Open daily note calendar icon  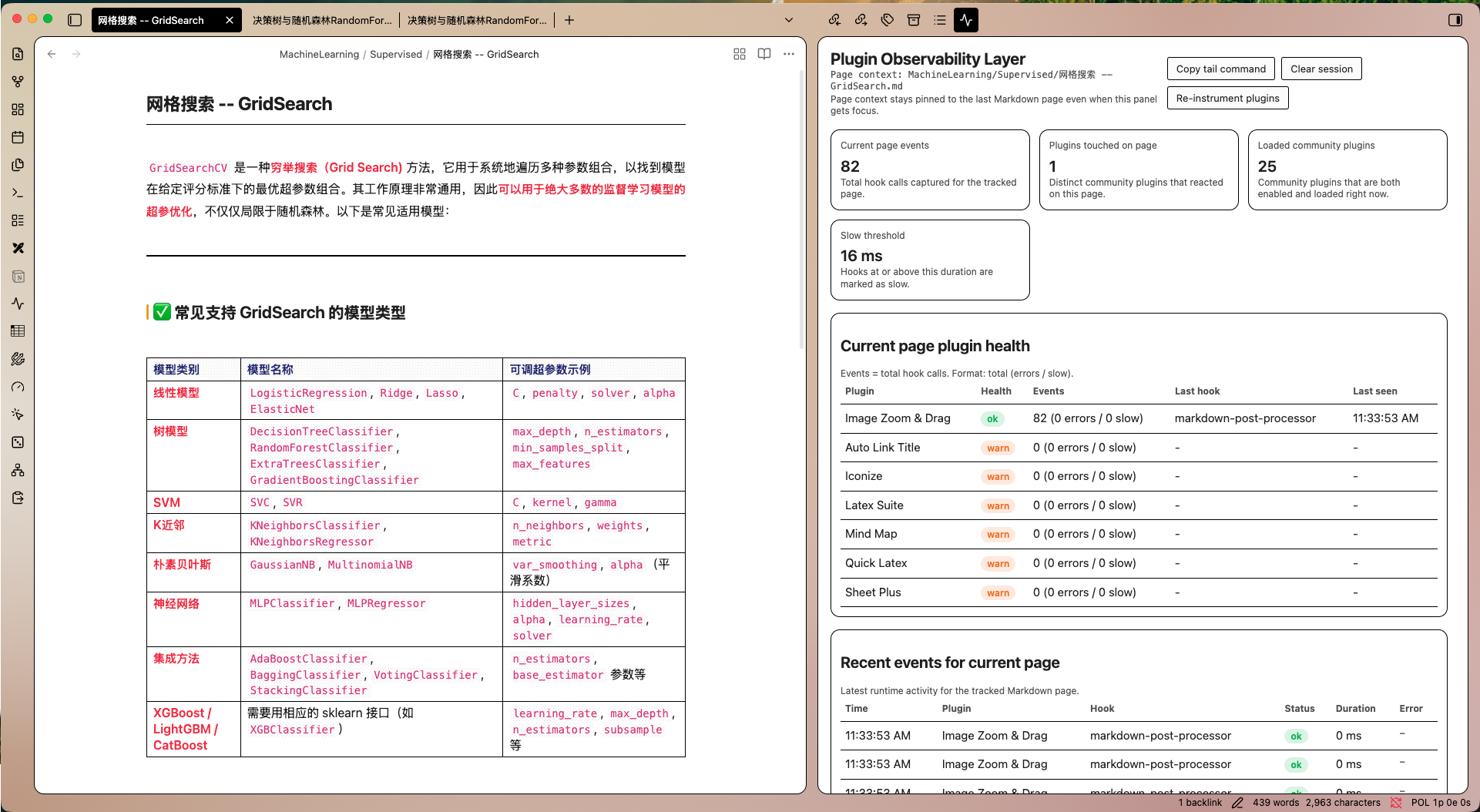tap(18, 137)
